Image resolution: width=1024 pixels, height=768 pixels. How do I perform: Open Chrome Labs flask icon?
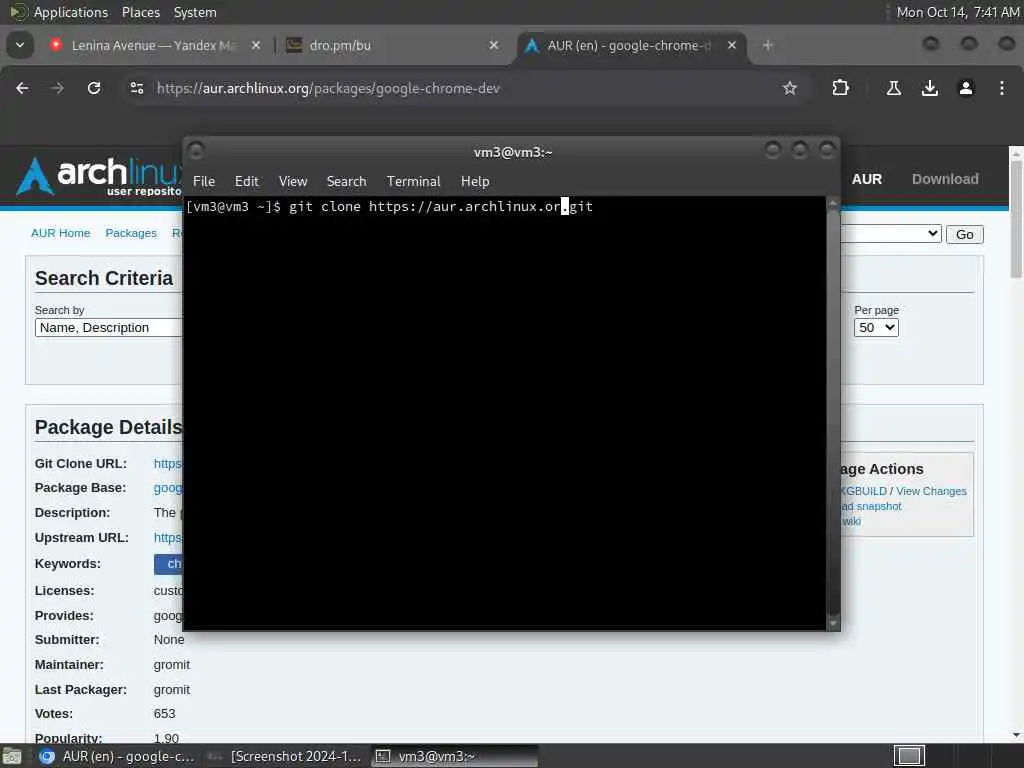coord(893,88)
